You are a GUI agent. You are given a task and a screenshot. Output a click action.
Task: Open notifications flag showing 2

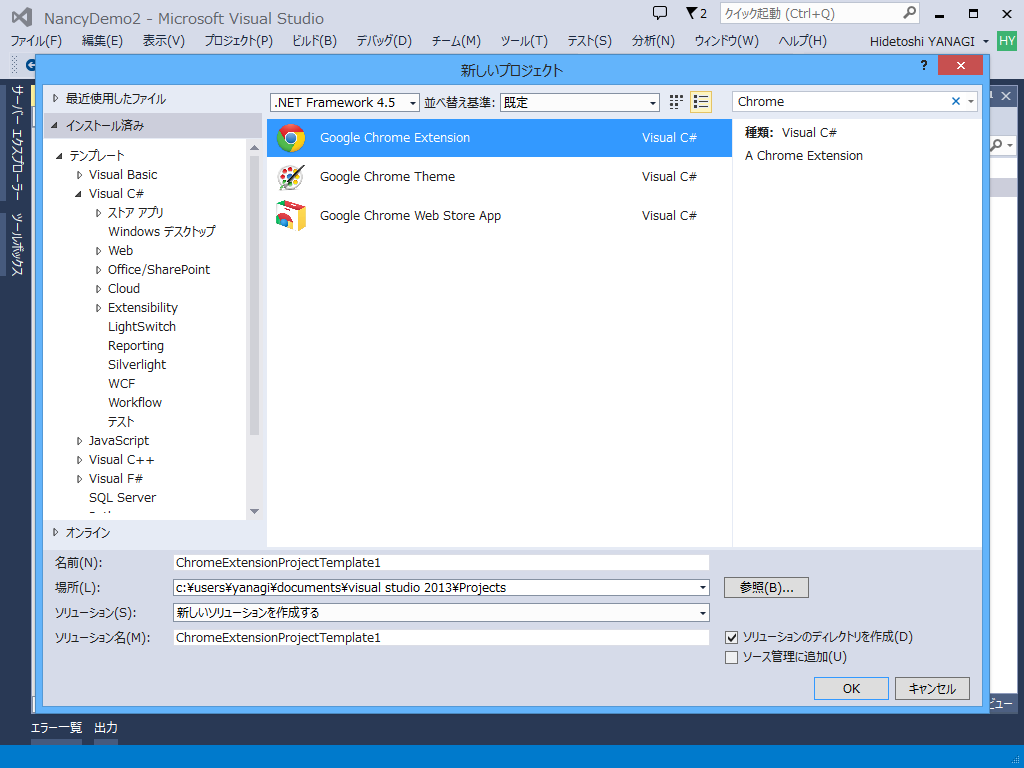(x=696, y=13)
